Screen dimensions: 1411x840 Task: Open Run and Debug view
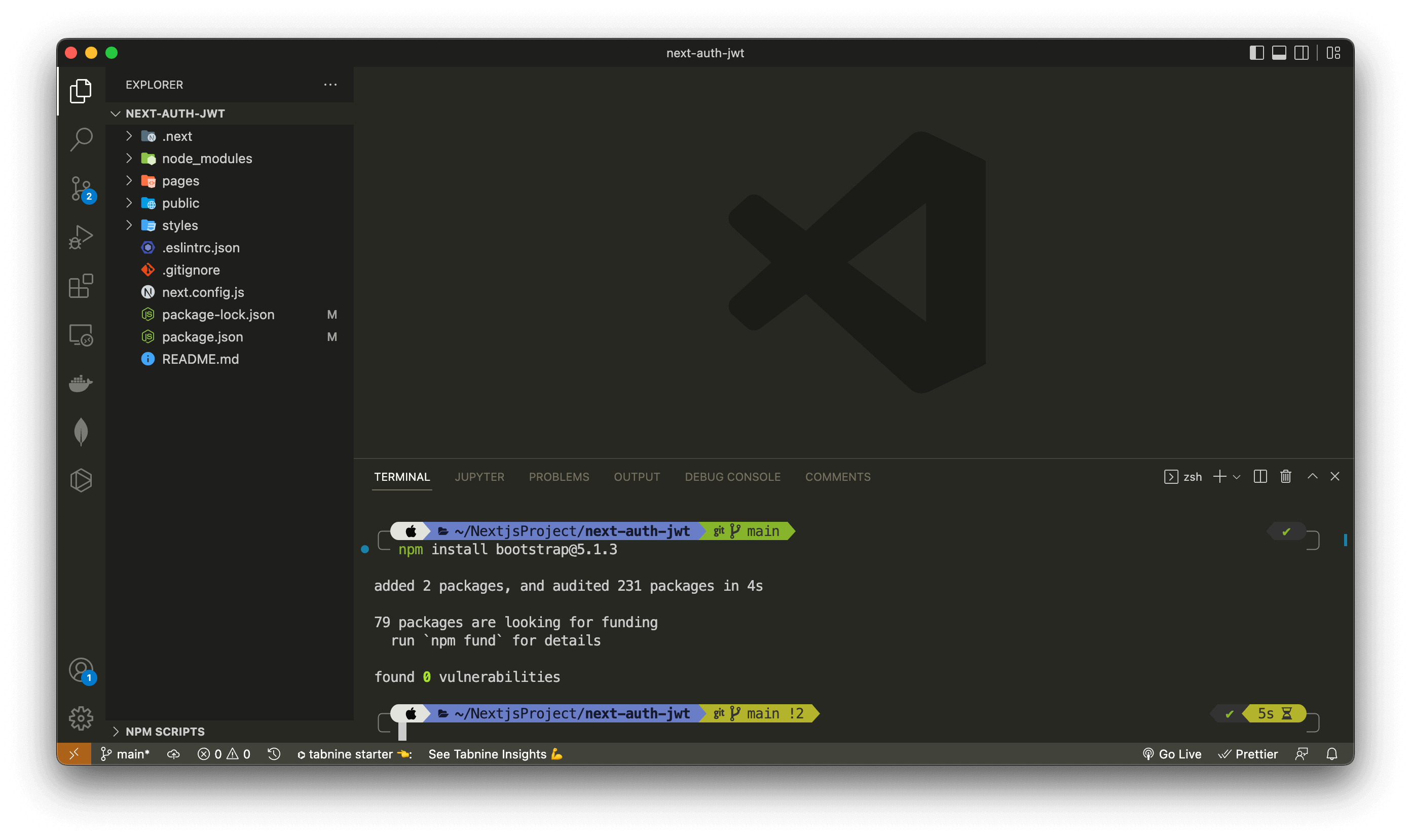coord(81,237)
